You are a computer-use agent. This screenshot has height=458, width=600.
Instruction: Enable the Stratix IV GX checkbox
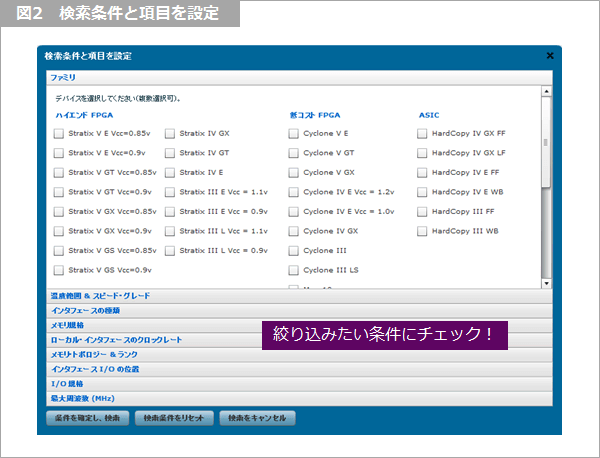pyautogui.click(x=170, y=133)
